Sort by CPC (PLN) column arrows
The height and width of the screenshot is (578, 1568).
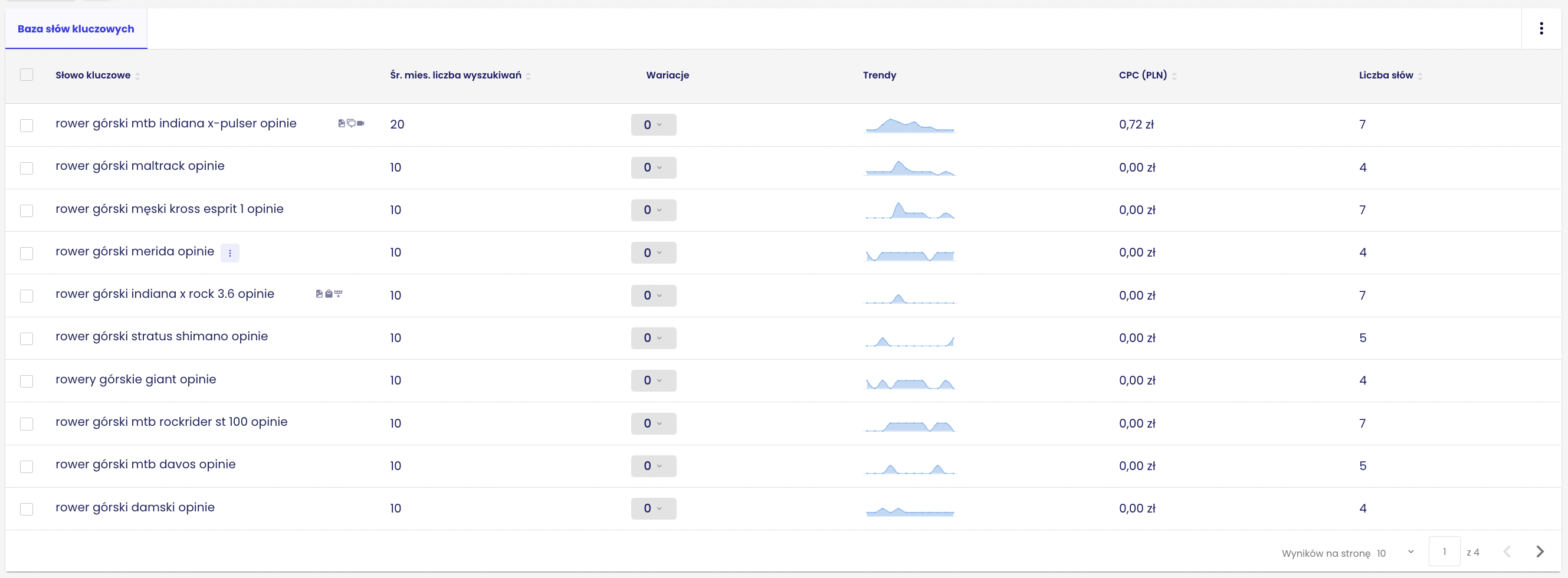[1174, 76]
